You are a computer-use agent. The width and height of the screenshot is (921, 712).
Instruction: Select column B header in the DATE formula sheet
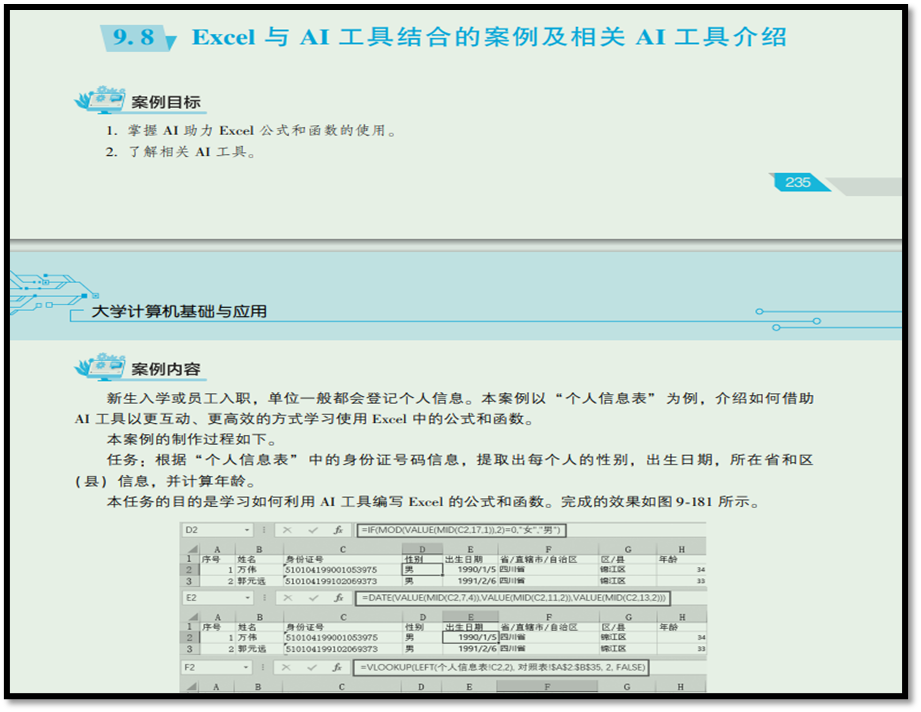259,617
